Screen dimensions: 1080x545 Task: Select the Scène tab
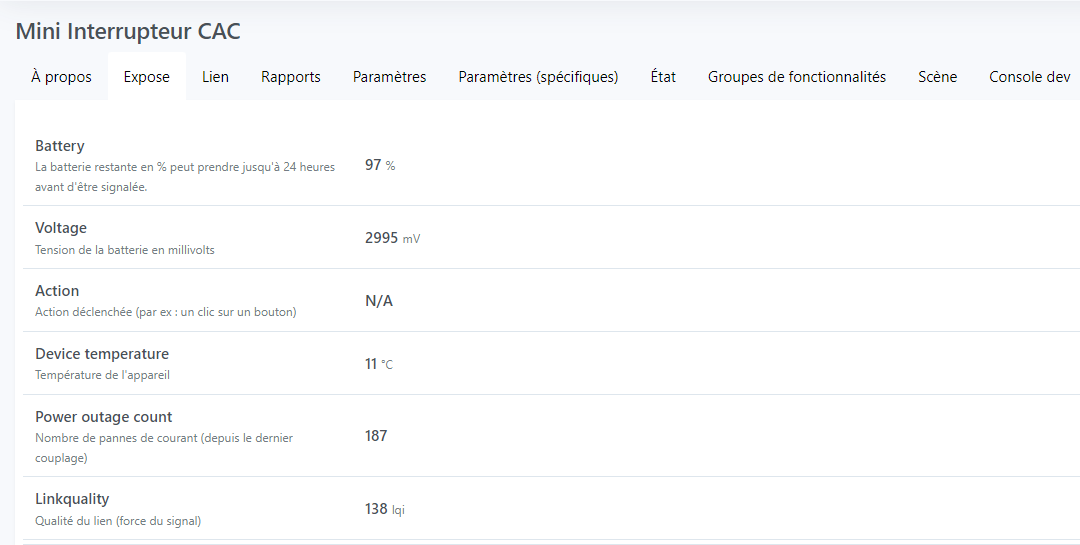pos(937,76)
